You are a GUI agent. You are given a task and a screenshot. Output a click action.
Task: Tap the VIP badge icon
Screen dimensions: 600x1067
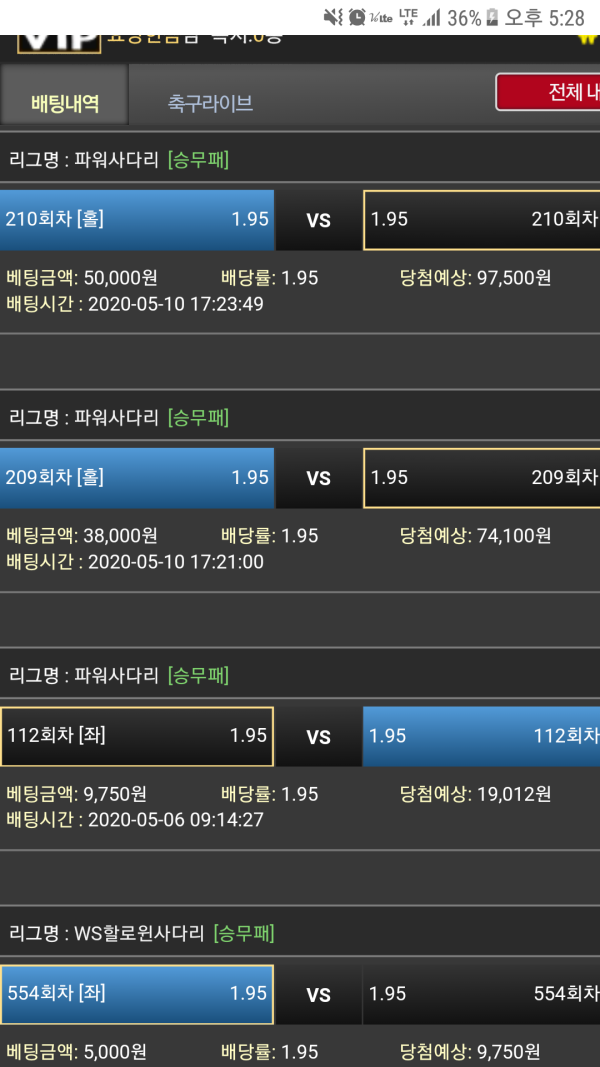(x=60, y=42)
